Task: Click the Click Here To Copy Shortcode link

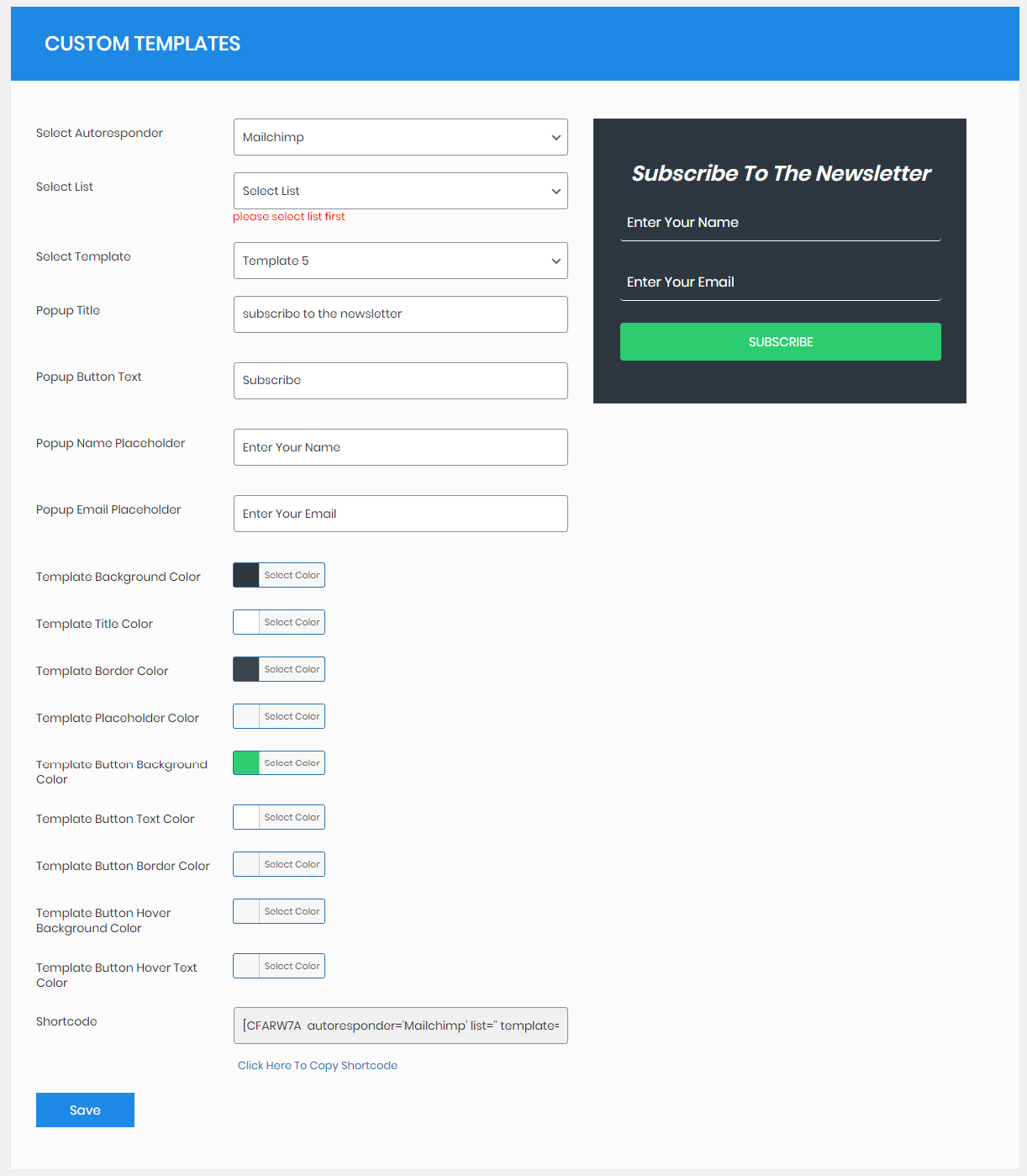Action: pyautogui.click(x=318, y=1065)
